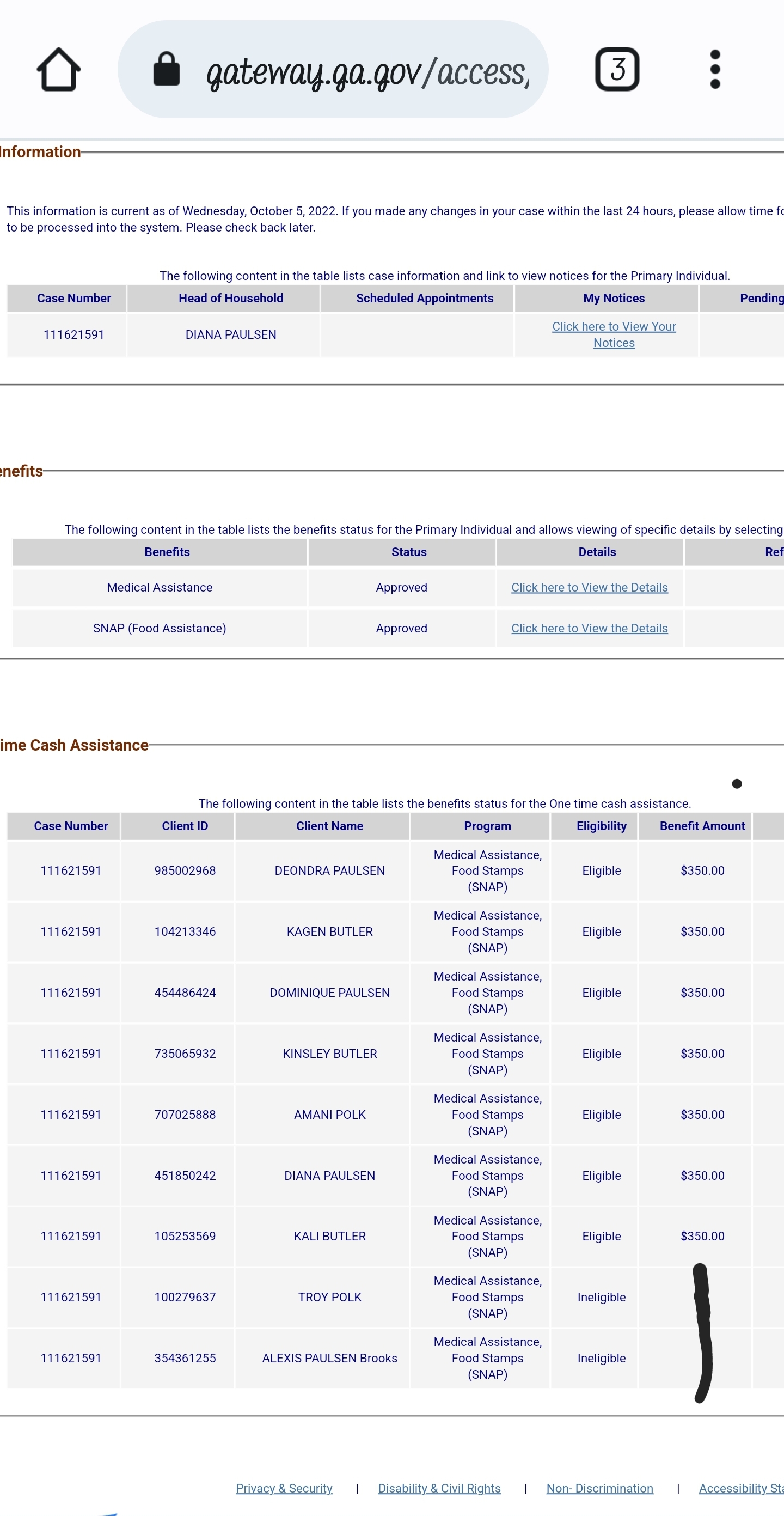Screen dimensions: 784x1516
Task: Select client ID 451850242
Action: [x=185, y=1176]
